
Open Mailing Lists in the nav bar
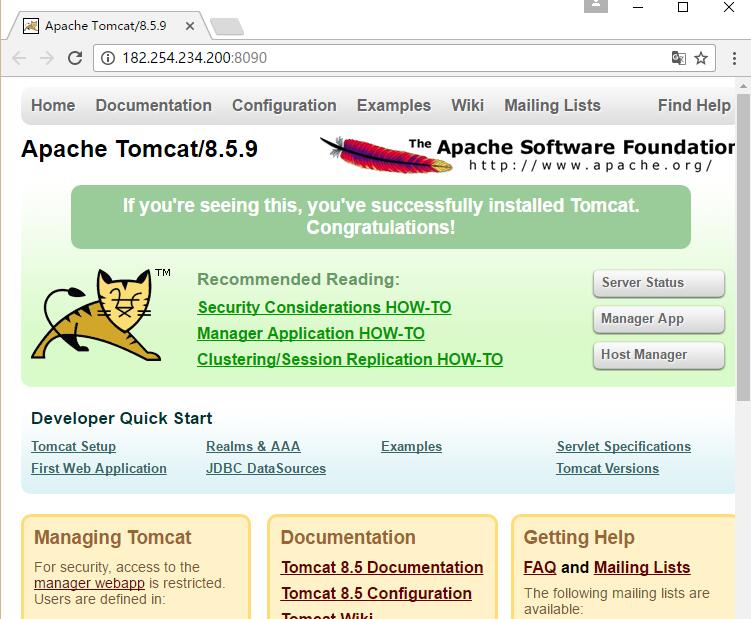coord(552,105)
